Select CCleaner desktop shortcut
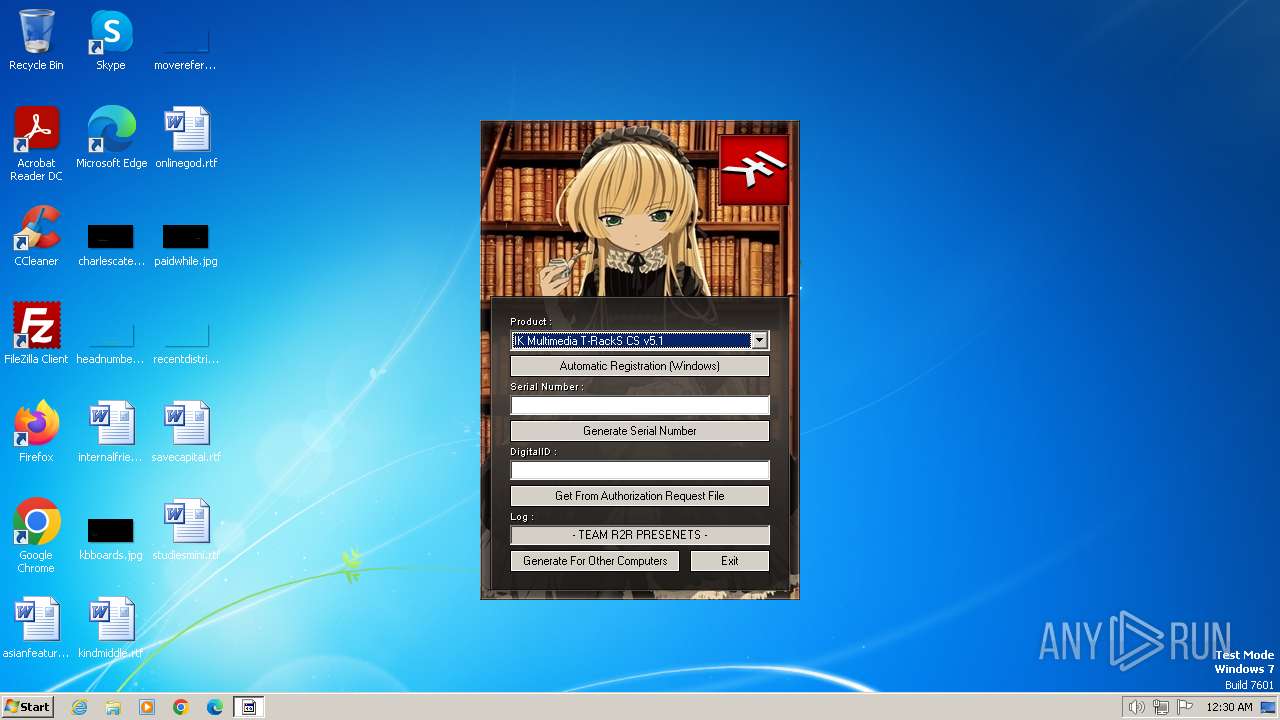 [36, 237]
